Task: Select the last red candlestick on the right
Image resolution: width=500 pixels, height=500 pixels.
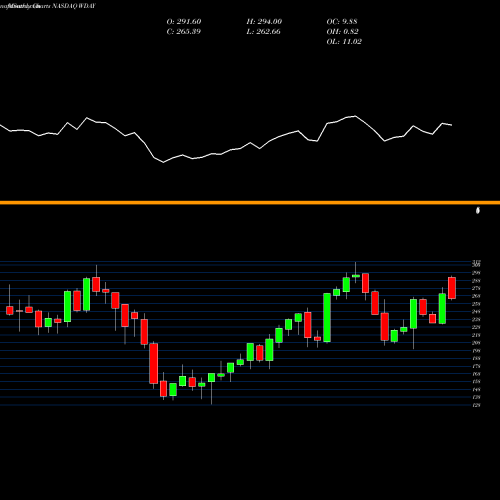Action: point(452,288)
